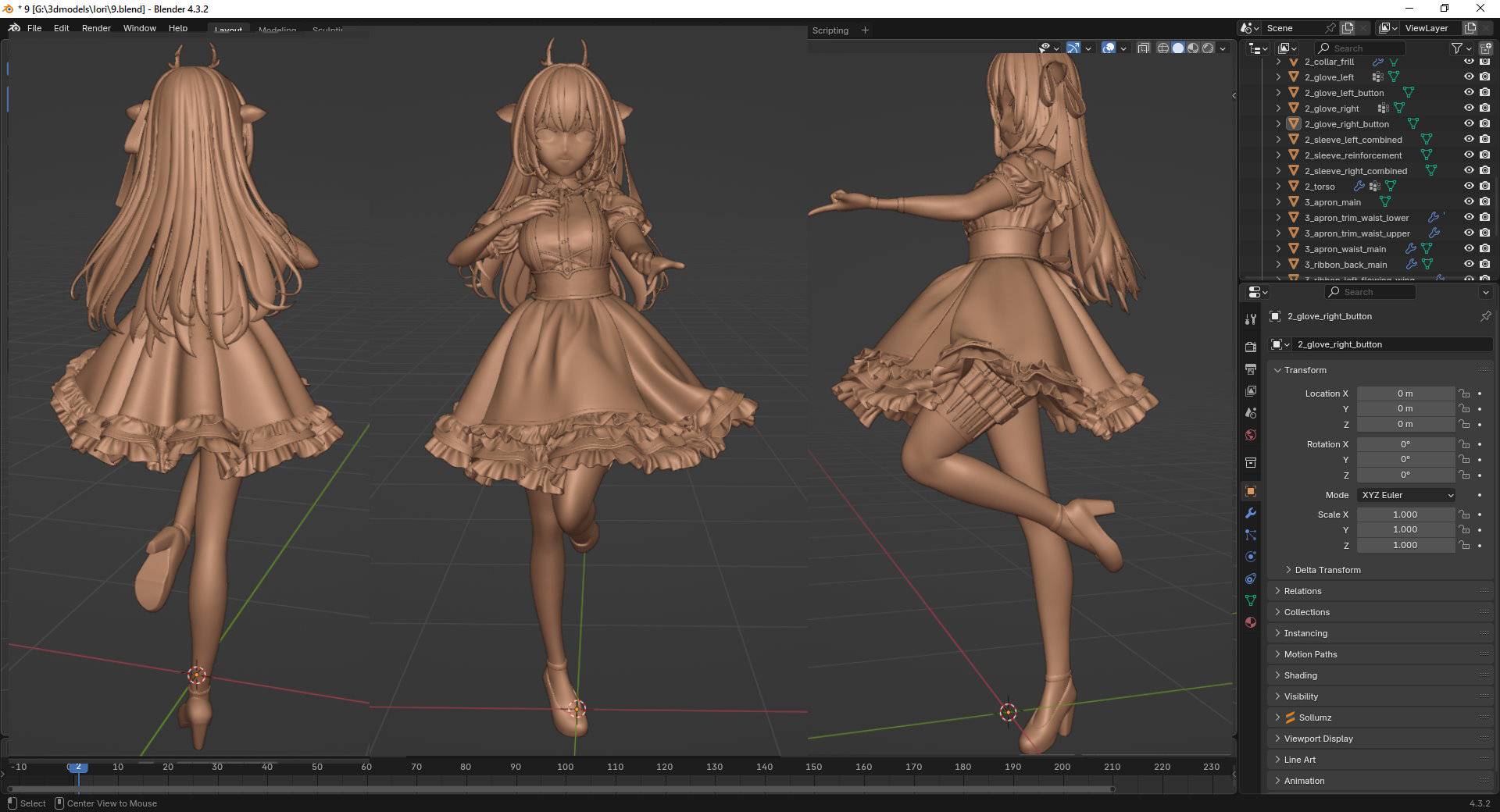Toggle X-ray in the viewport header
Image resolution: width=1500 pixels, height=812 pixels.
coord(1143,48)
